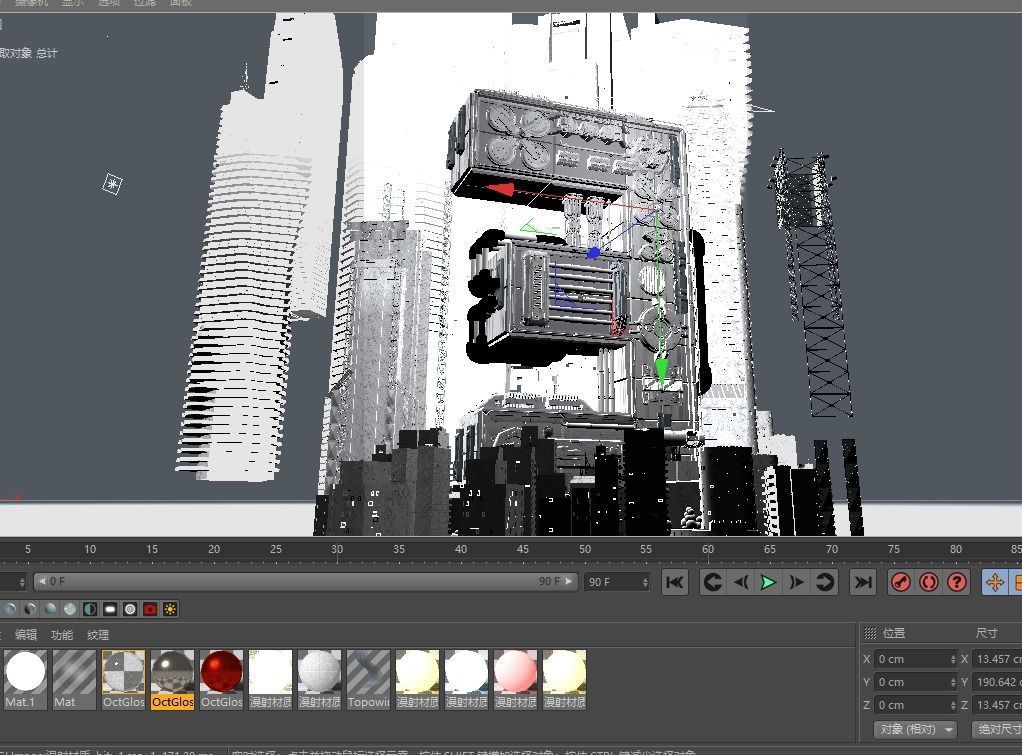The image size is (1022, 755).
Task: Select the checkered OctGlos material
Action: point(124,679)
